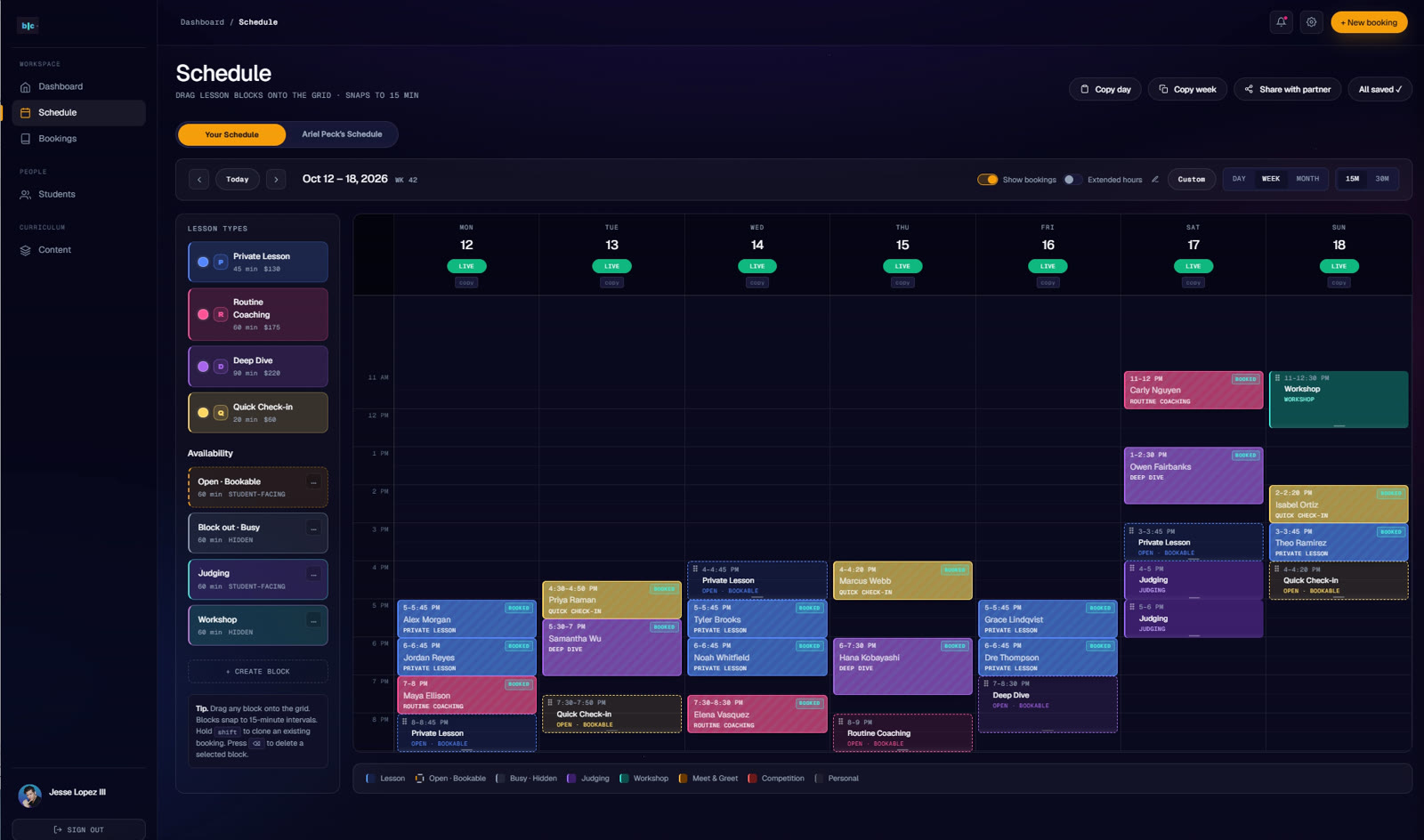Click the Routine Coaching 'R' type icon
This screenshot has width=1424, height=840.
[221, 314]
